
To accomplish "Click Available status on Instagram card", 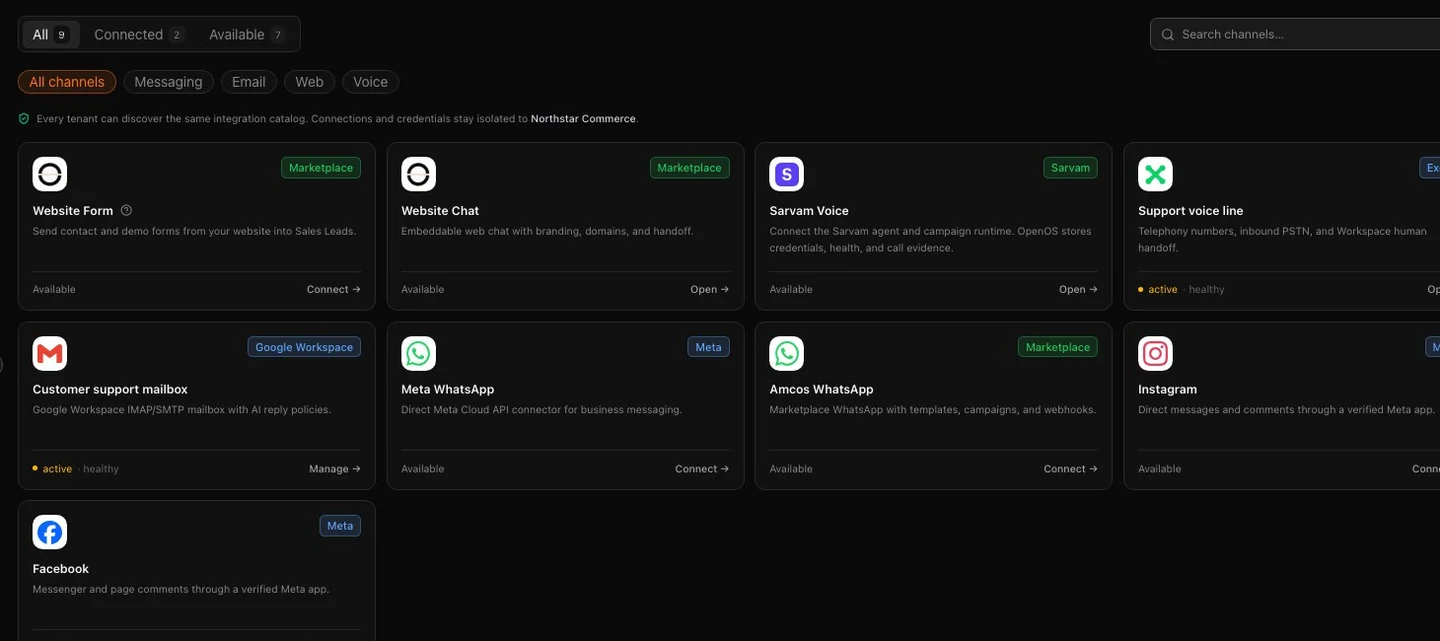I will 1160,468.
